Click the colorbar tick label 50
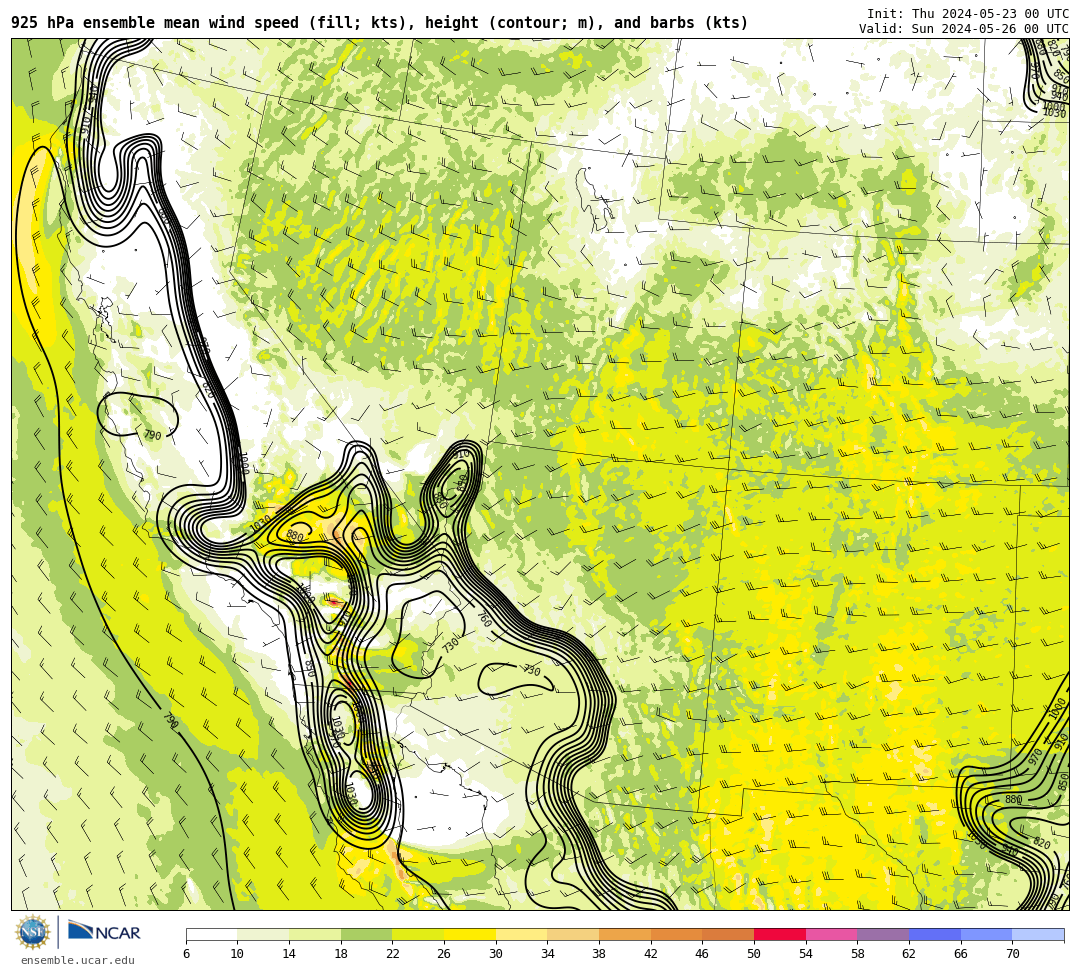The image size is (1080, 973). tap(754, 954)
